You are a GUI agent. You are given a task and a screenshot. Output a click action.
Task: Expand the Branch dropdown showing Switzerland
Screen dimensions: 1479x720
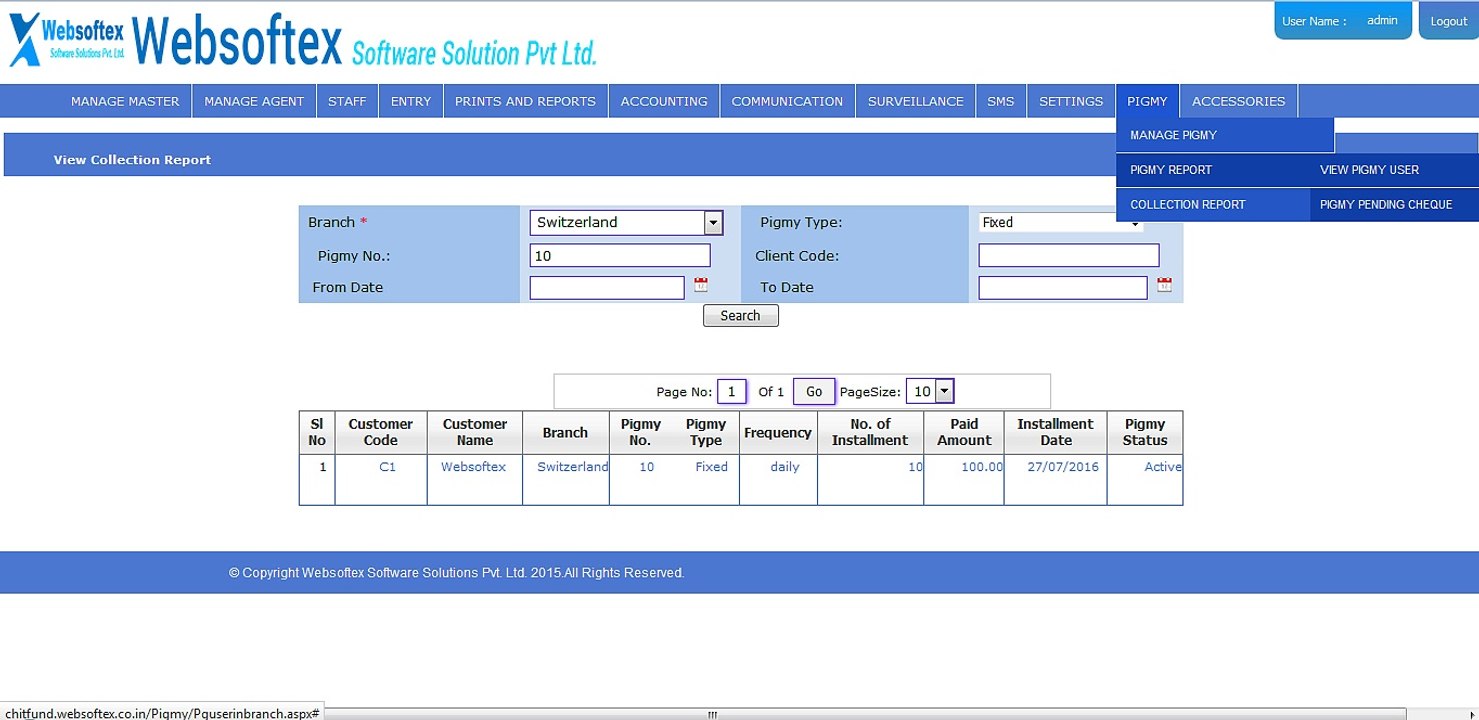tap(713, 222)
